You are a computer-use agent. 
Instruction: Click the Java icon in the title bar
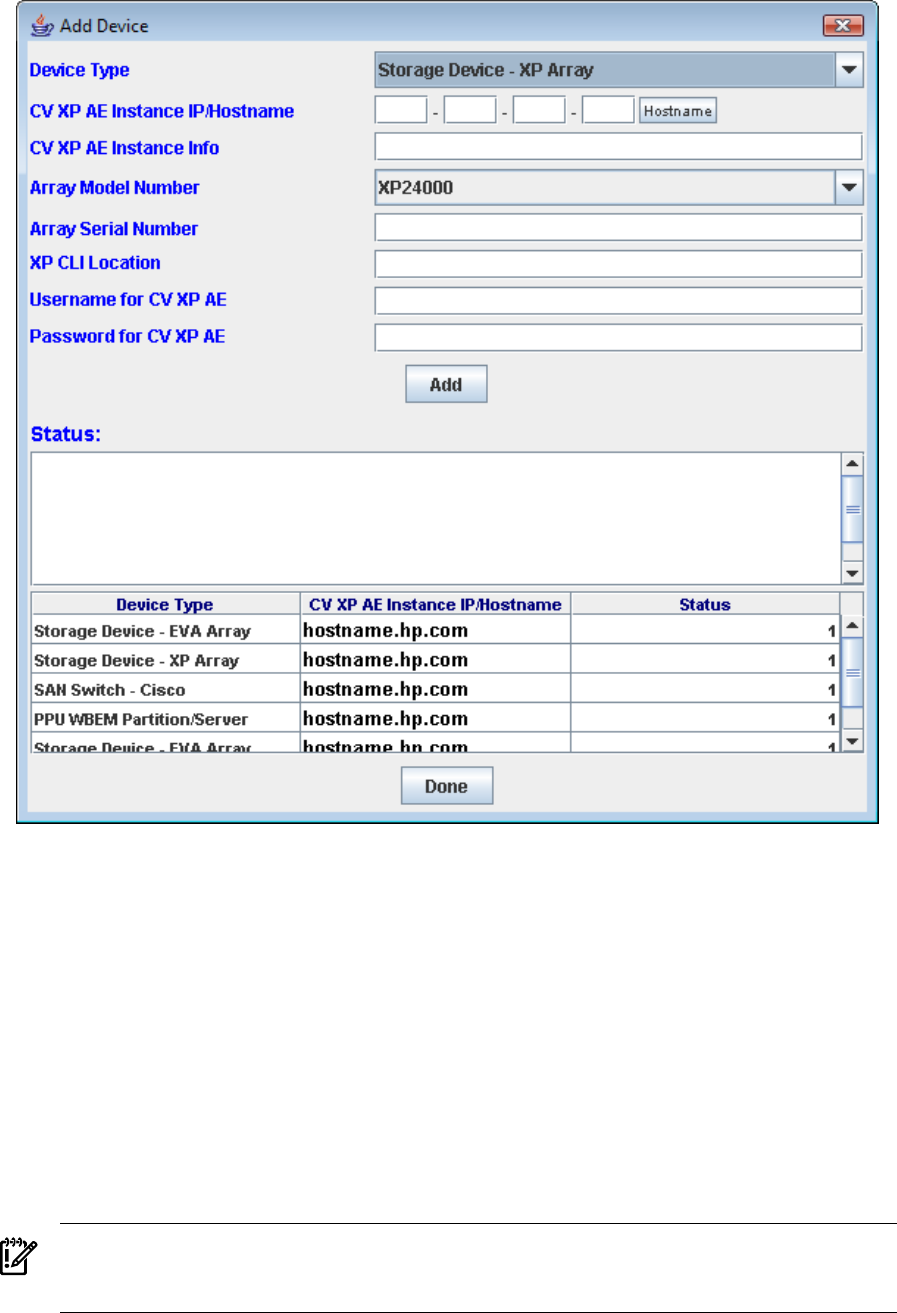43,24
